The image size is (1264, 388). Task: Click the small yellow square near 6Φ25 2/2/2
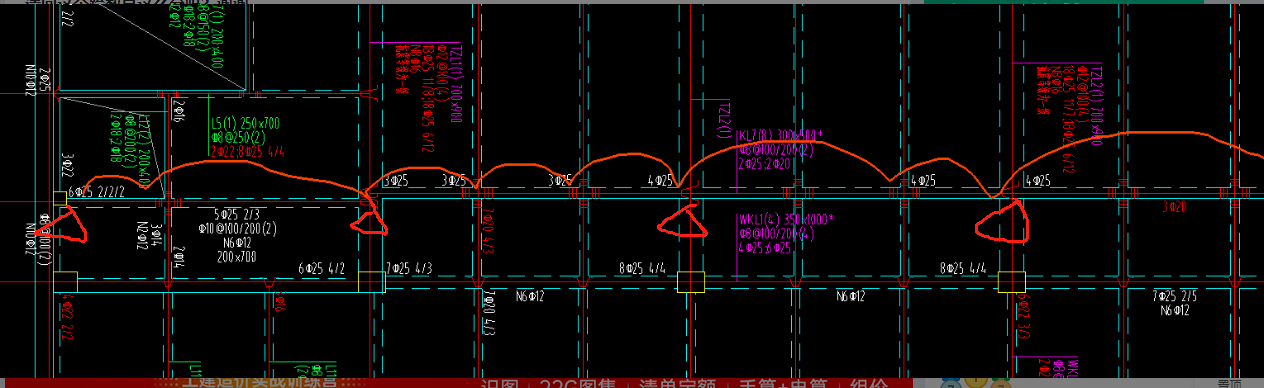[x=61, y=199]
